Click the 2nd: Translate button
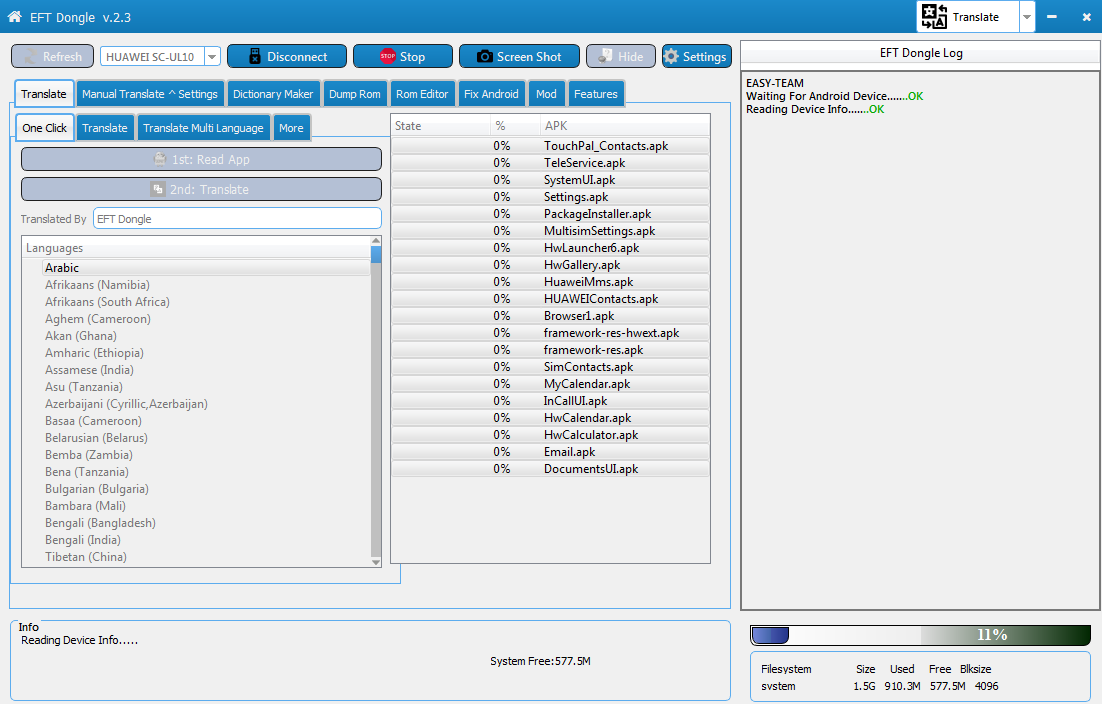This screenshot has height=704, width=1102. [x=201, y=190]
